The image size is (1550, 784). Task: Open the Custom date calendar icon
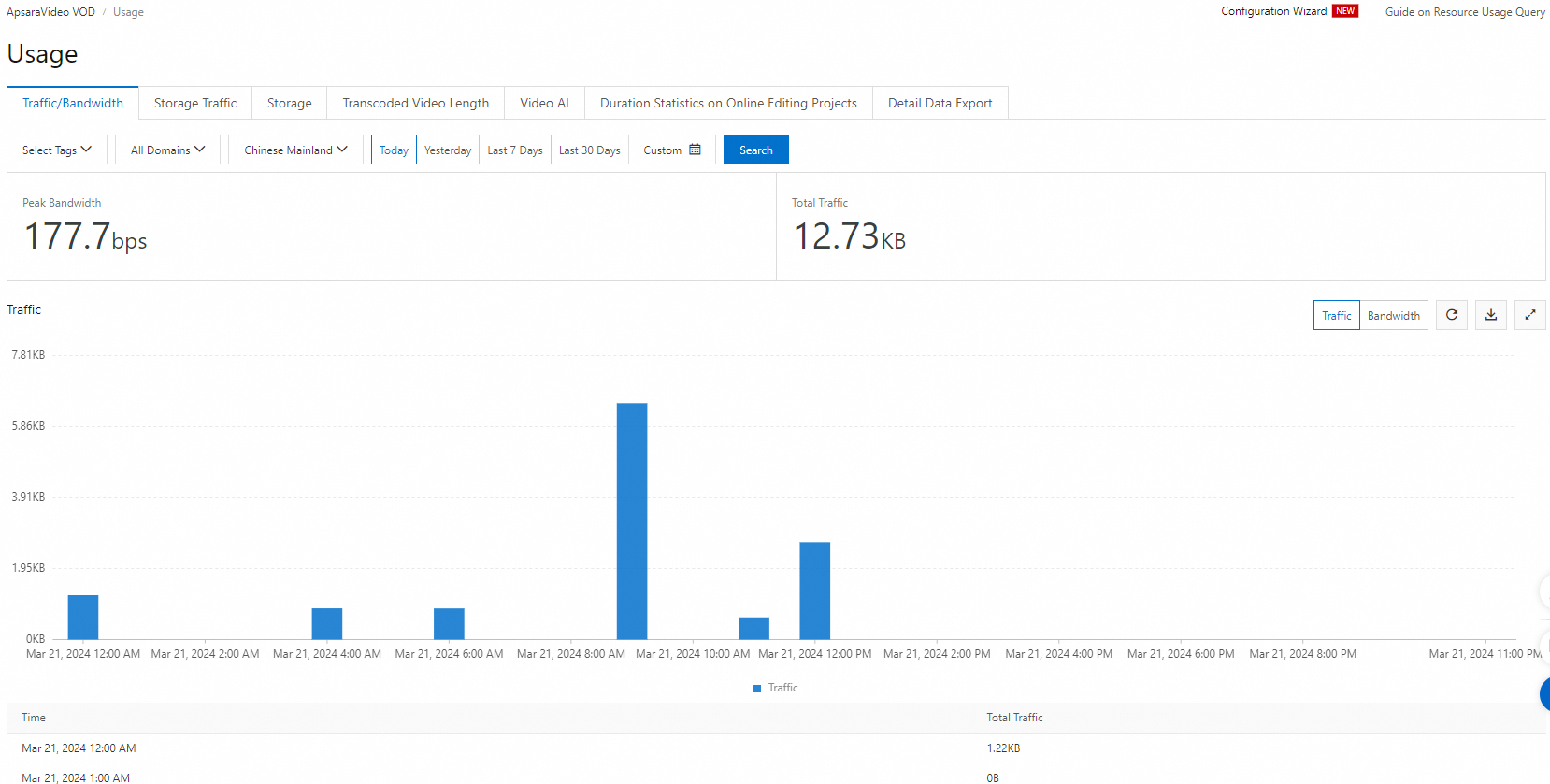click(x=695, y=150)
